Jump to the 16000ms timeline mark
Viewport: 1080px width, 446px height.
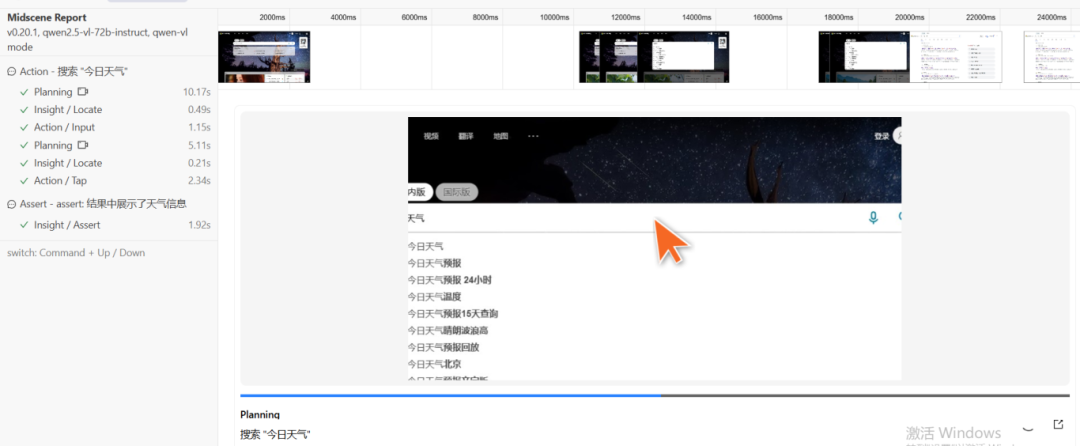point(767,17)
